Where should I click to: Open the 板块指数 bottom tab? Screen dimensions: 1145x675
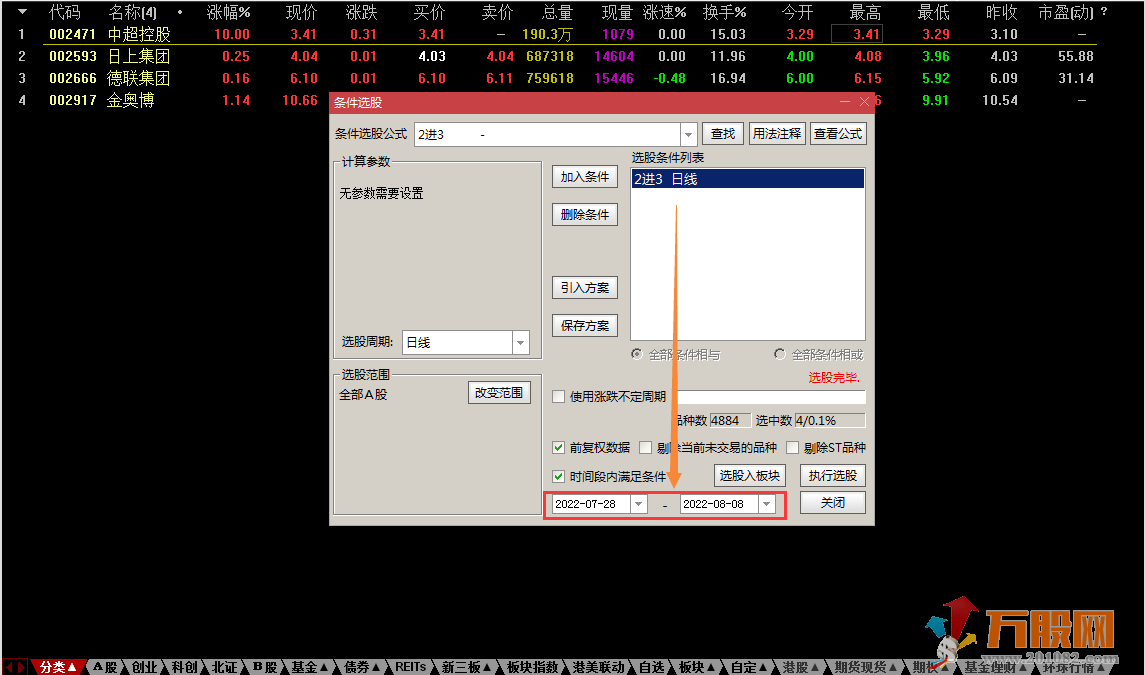(532, 667)
